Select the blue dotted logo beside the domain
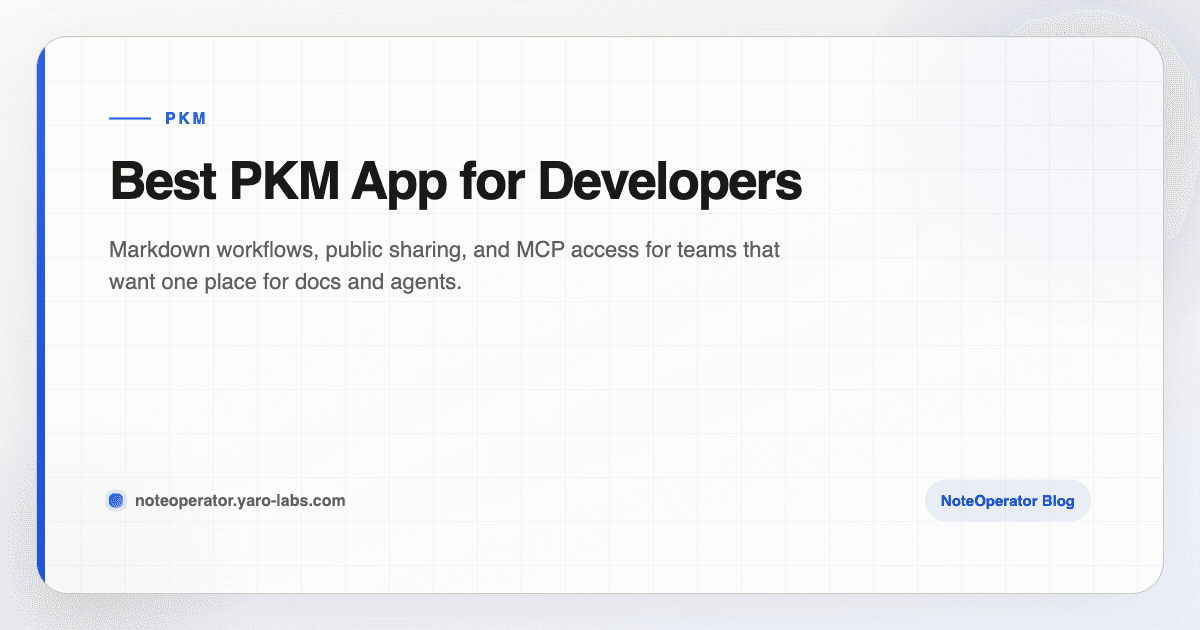Viewport: 1200px width, 630px height. [116, 499]
